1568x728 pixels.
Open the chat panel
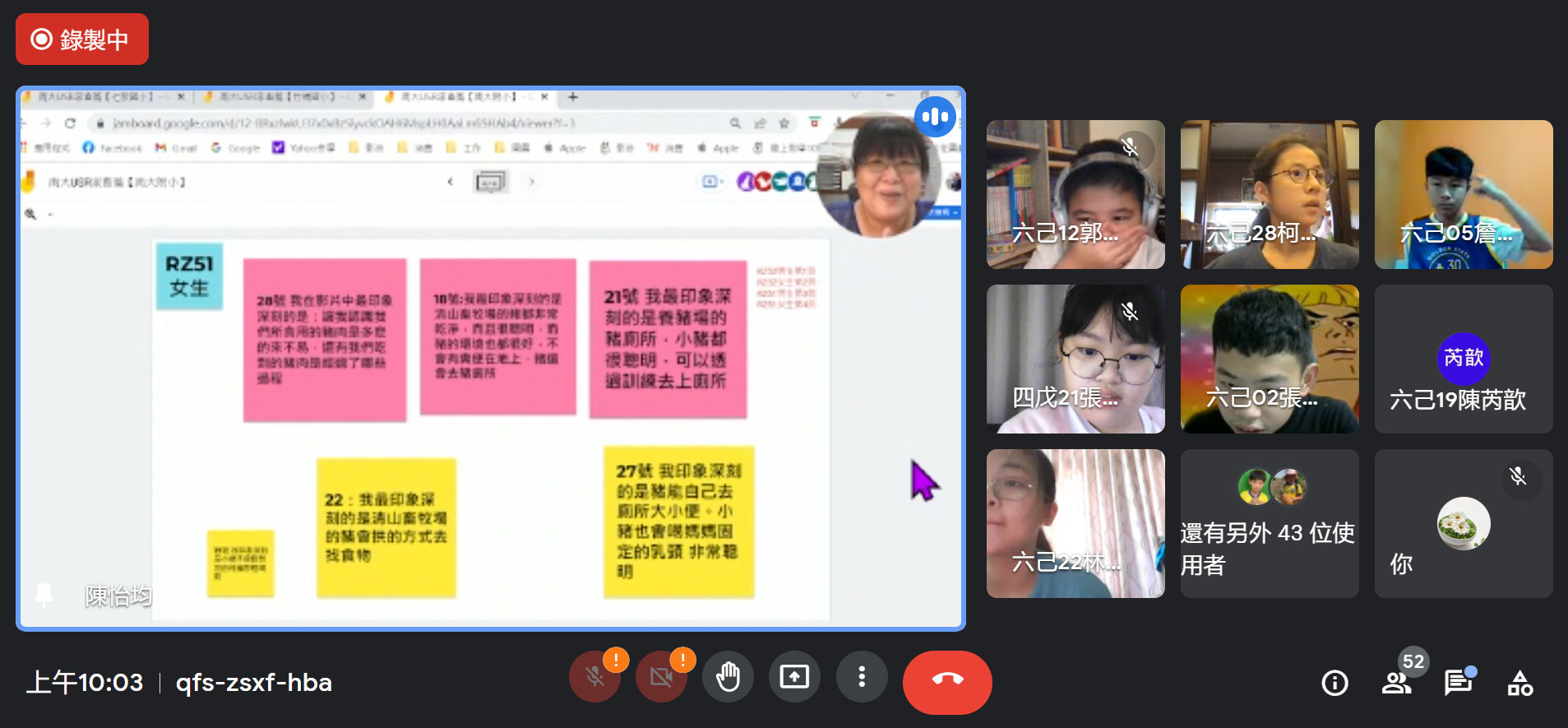(x=1458, y=683)
